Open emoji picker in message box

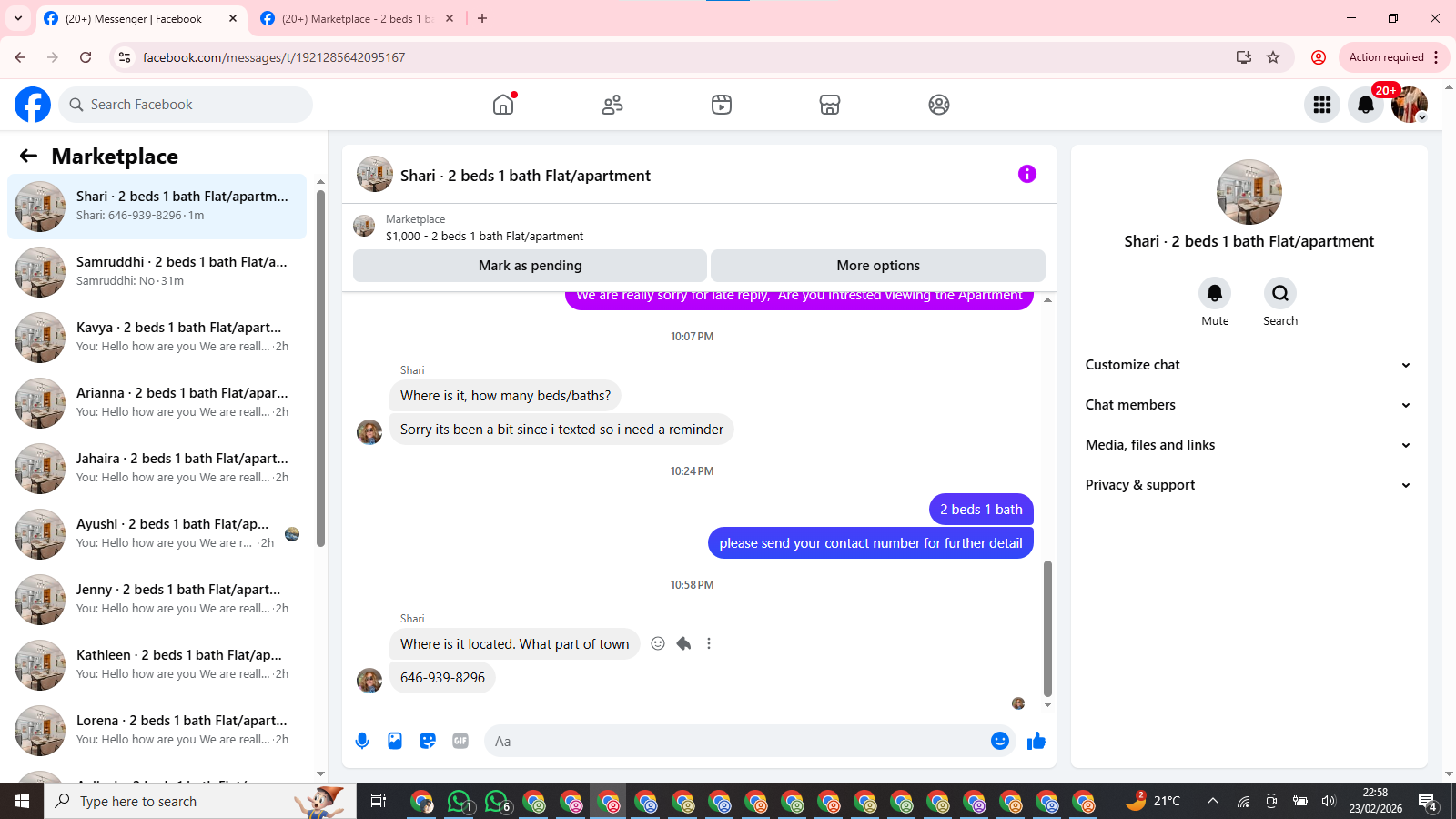click(x=1000, y=741)
